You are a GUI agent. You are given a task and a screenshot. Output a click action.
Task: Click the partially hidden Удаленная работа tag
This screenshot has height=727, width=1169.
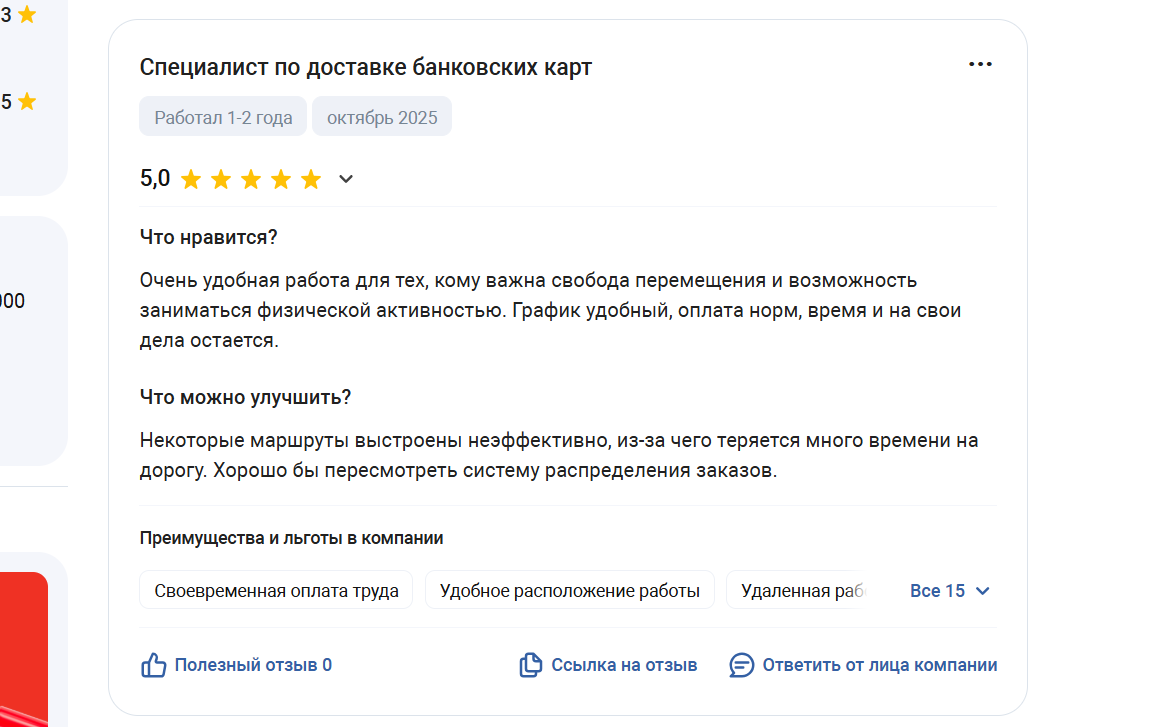point(800,590)
